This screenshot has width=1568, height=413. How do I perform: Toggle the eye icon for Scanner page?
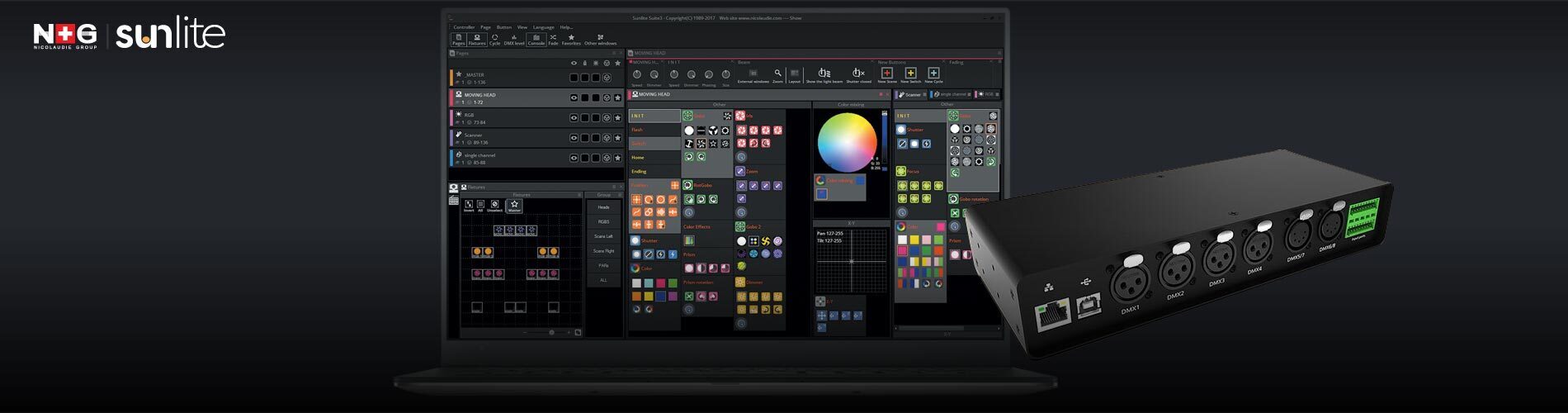pos(574,138)
